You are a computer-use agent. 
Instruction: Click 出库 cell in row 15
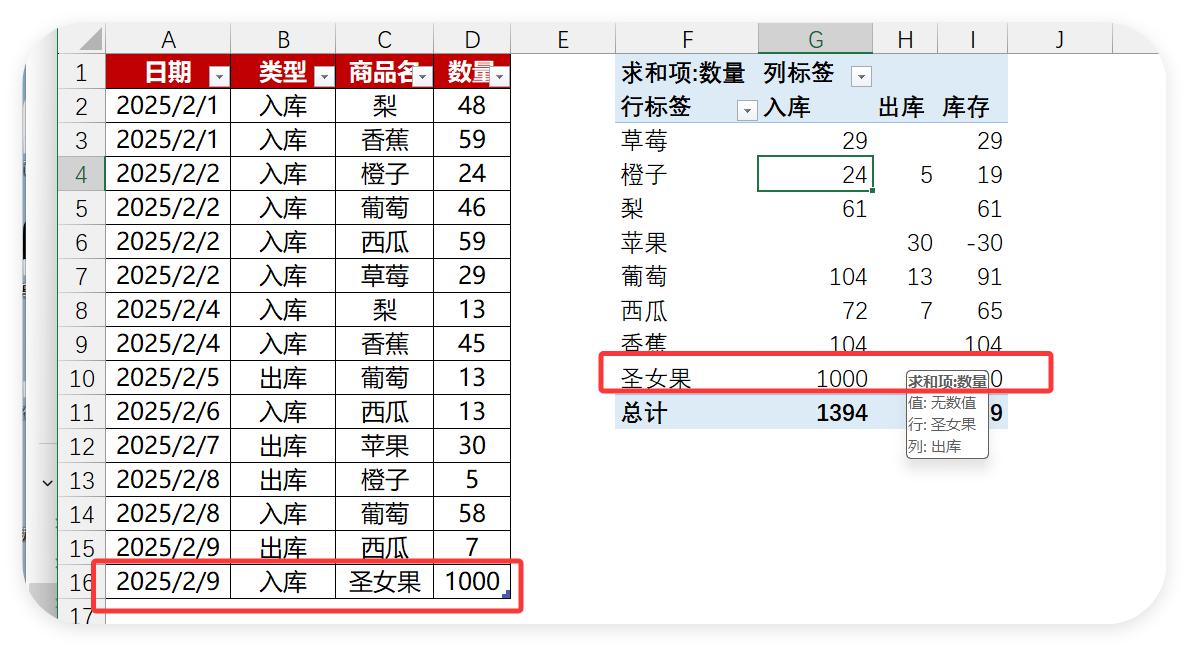click(x=283, y=548)
